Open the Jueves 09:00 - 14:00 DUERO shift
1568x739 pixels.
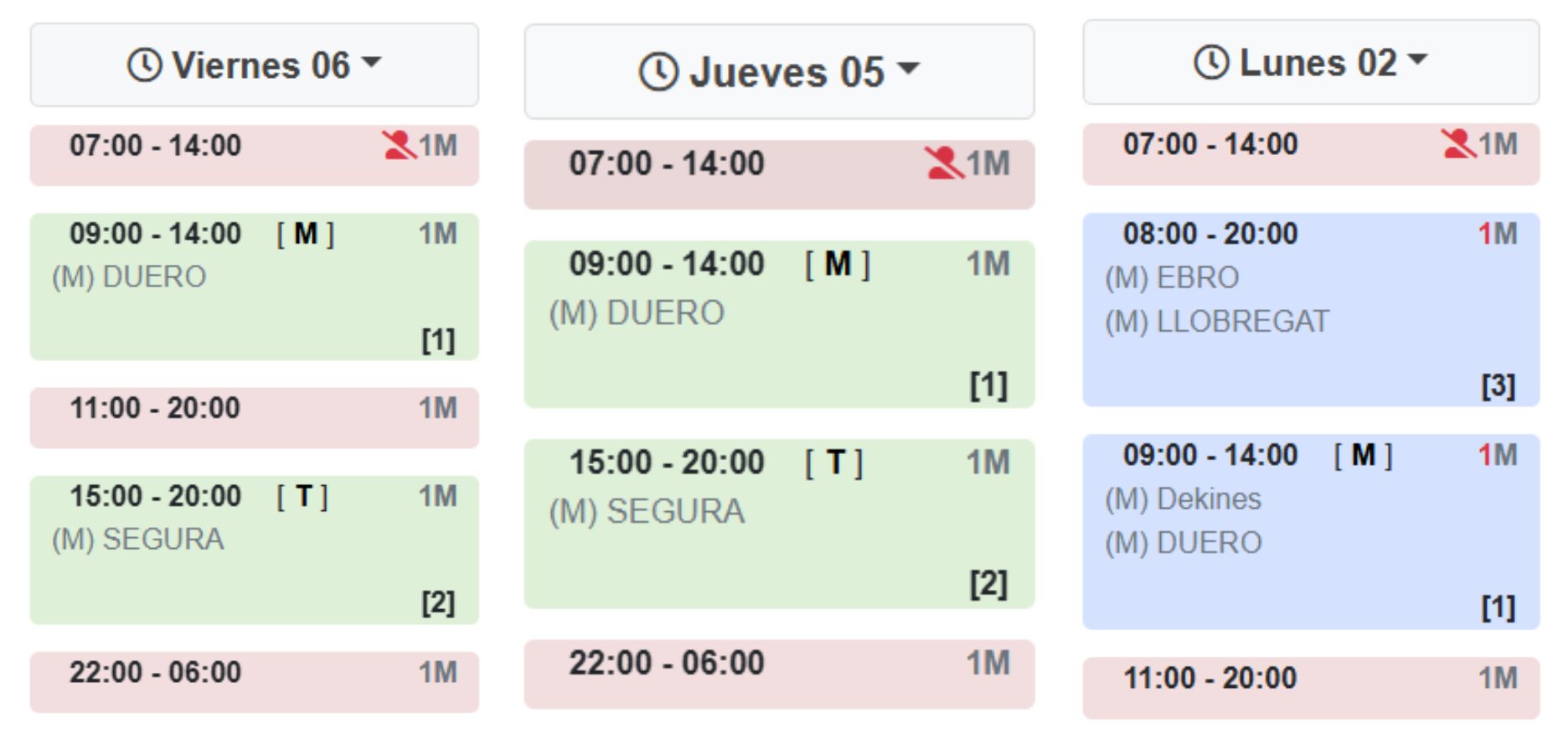(779, 324)
